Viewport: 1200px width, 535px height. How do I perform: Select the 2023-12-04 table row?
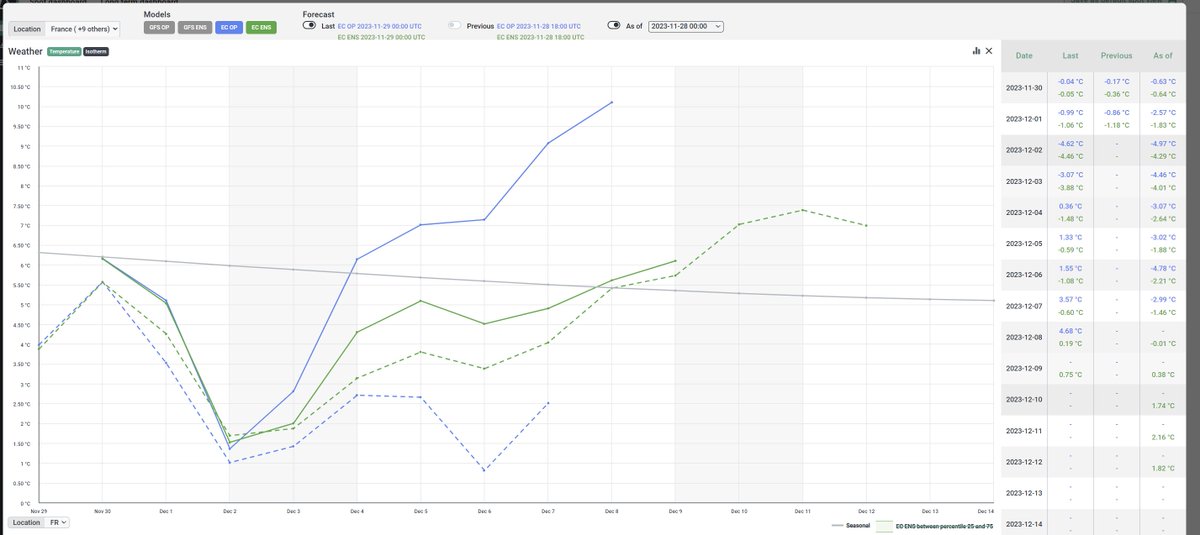[x=1094, y=213]
